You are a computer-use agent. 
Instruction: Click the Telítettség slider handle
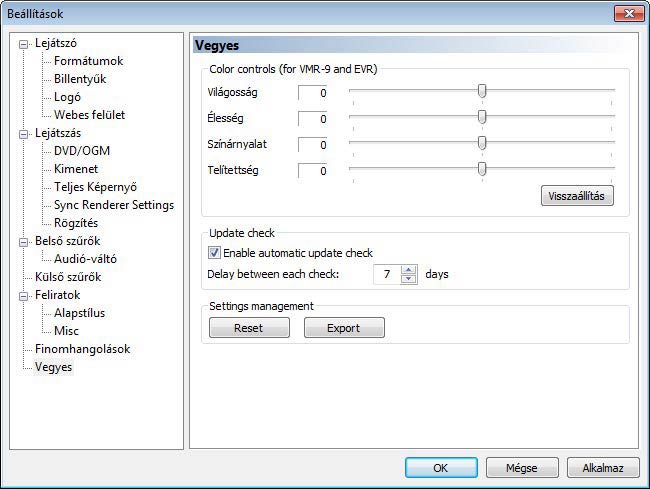[482, 170]
